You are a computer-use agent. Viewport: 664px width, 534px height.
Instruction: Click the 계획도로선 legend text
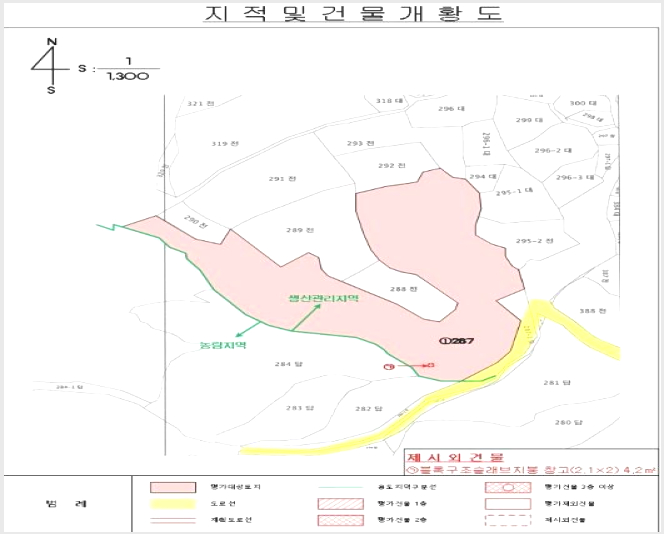pos(231,520)
